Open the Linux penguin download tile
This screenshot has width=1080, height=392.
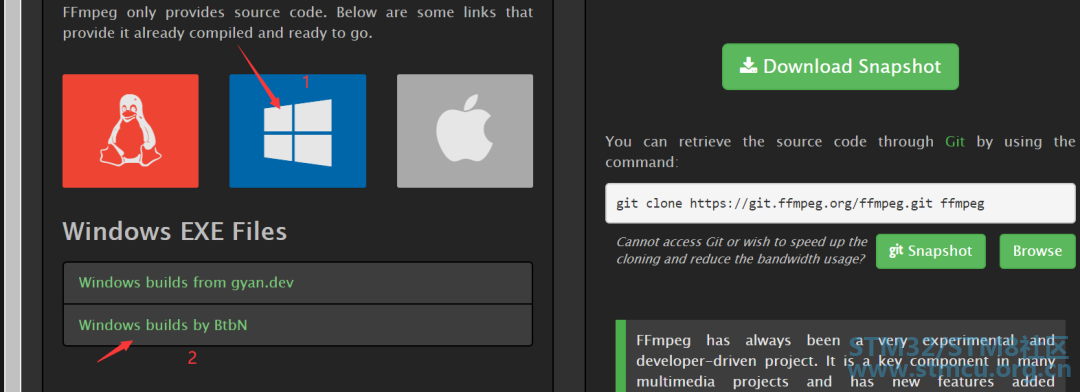coord(131,131)
